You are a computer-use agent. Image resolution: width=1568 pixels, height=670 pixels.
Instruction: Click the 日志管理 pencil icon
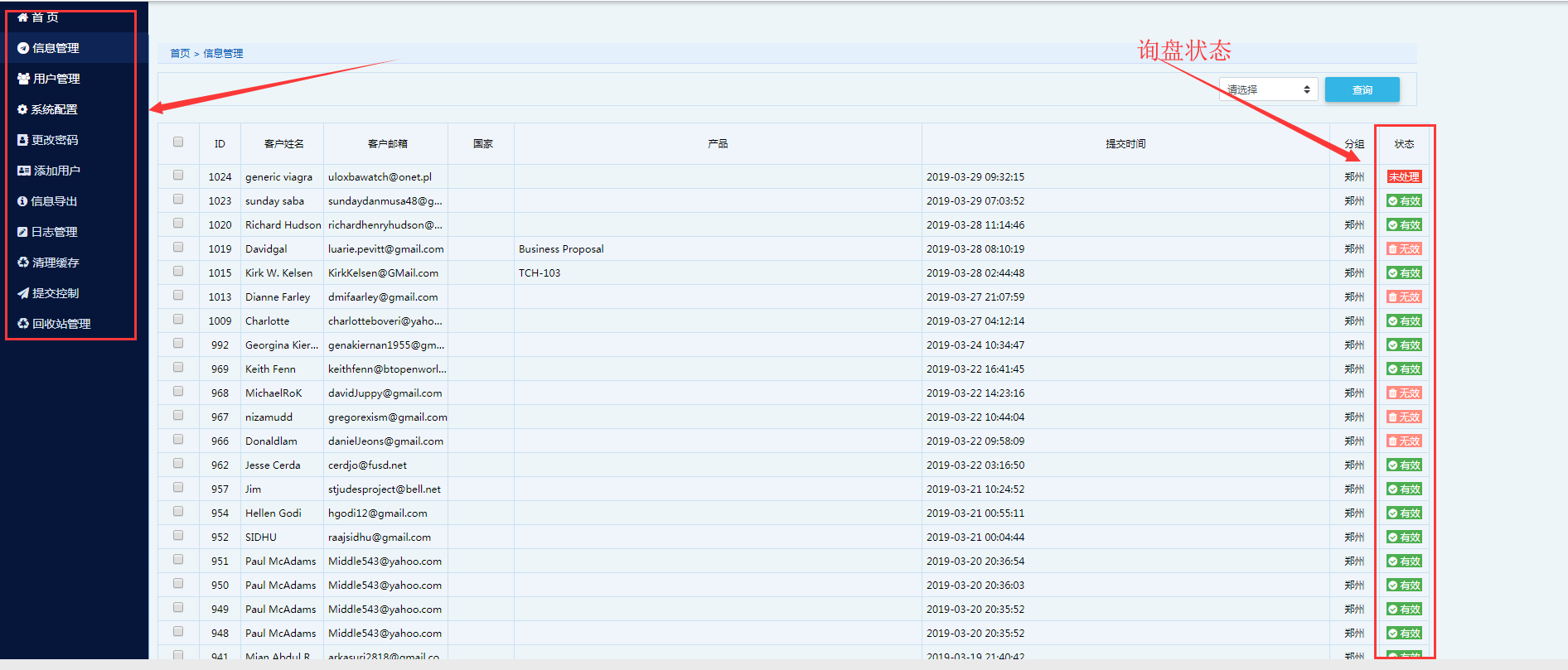pos(22,232)
